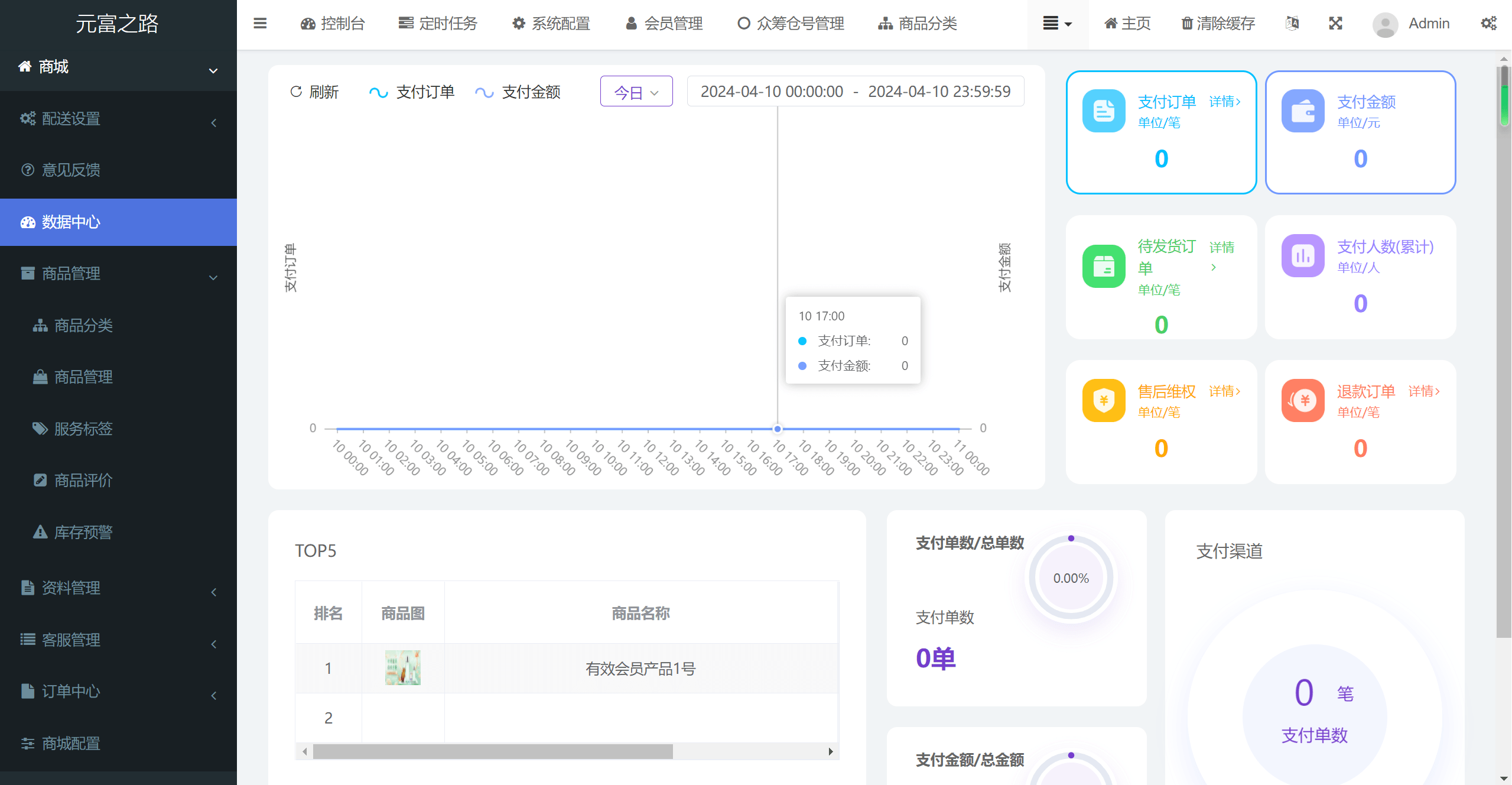The image size is (1512, 785).
Task: Click the hamburger sidebar collapse icon
Action: coord(260,24)
